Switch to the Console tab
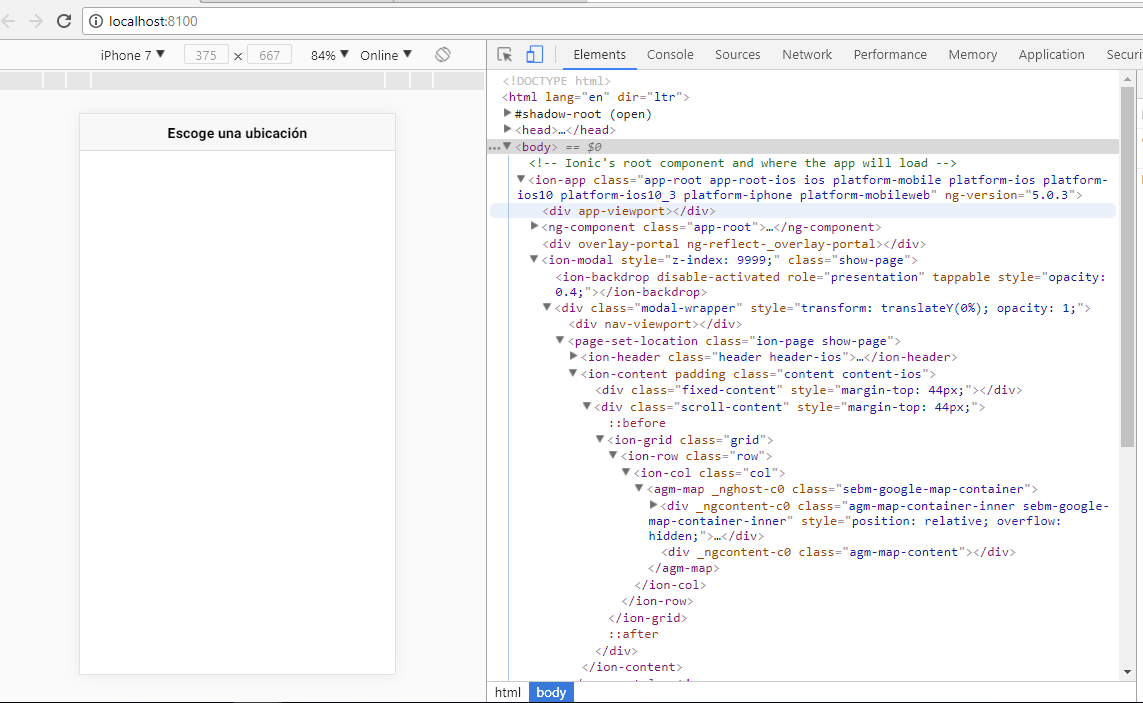 point(670,55)
